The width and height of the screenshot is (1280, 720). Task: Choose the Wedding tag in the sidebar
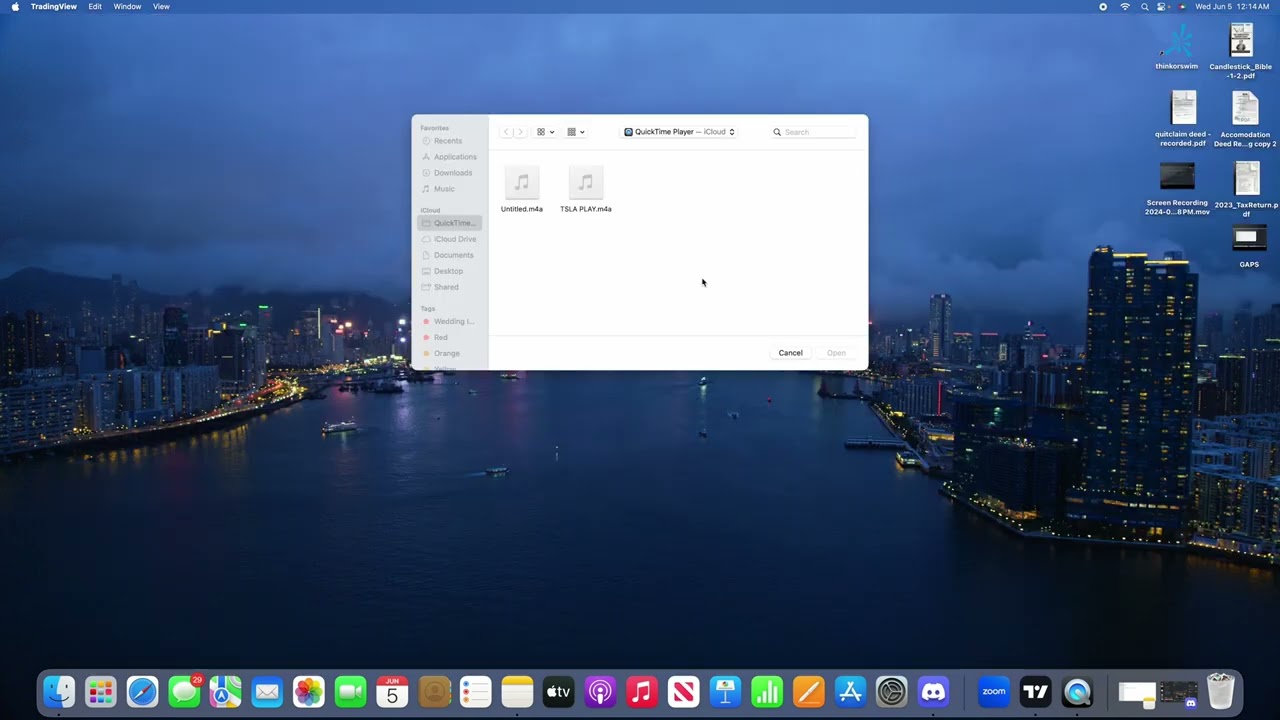click(449, 321)
